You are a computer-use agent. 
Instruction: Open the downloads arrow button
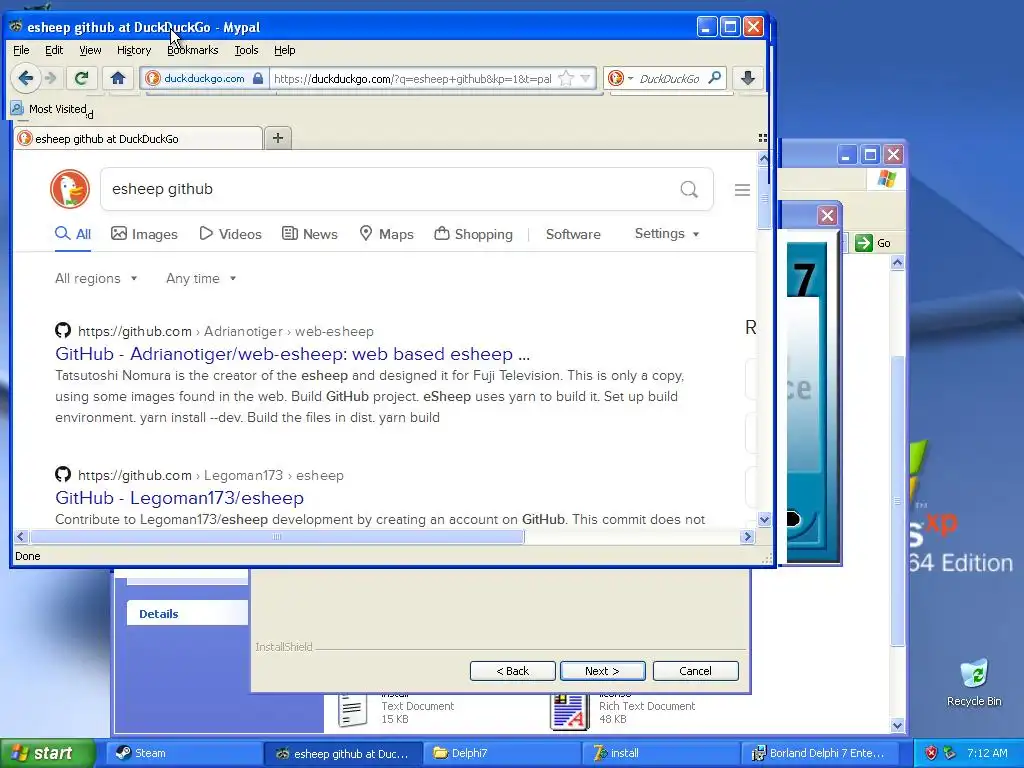[x=748, y=78]
